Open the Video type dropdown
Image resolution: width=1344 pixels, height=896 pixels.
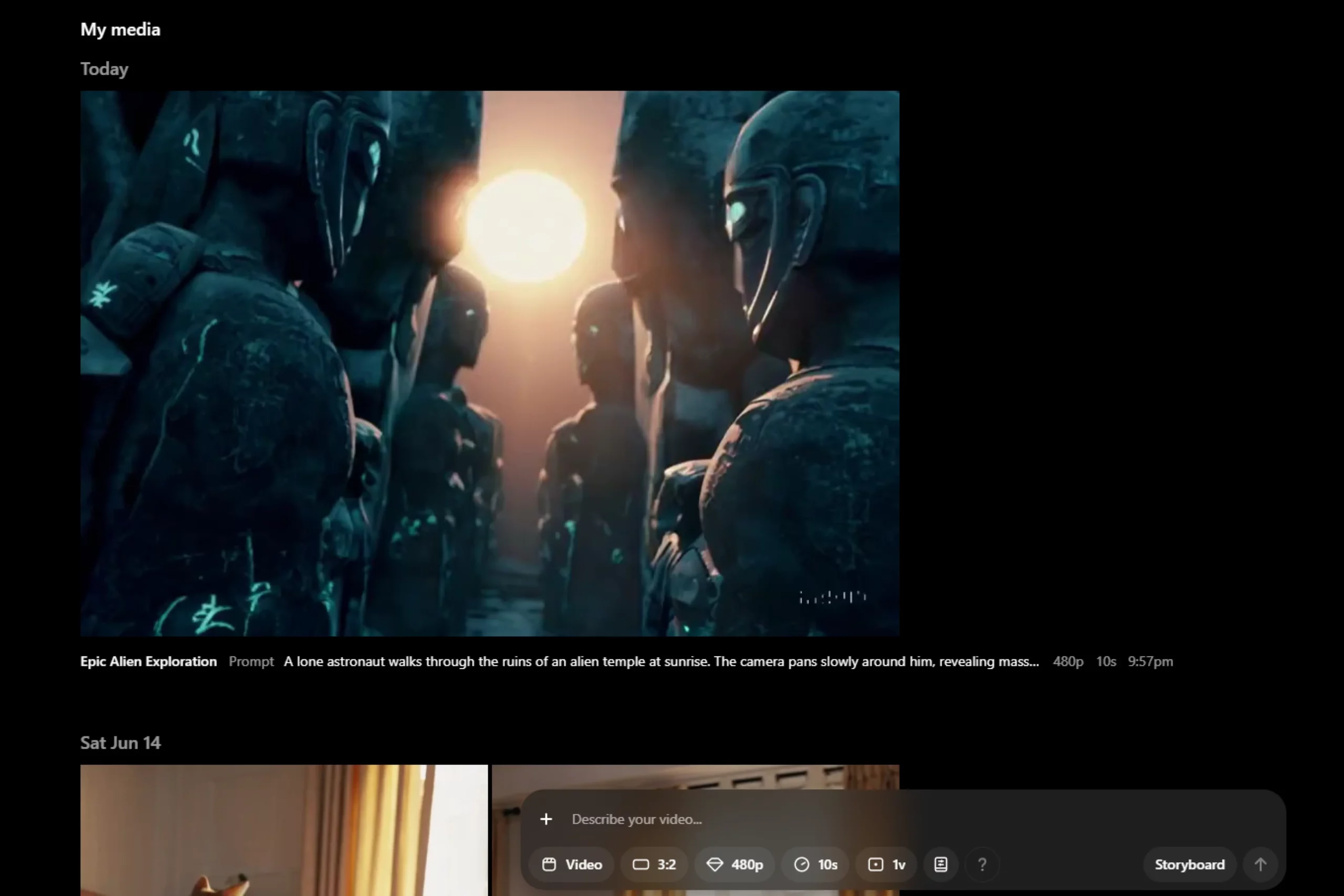coord(571,864)
